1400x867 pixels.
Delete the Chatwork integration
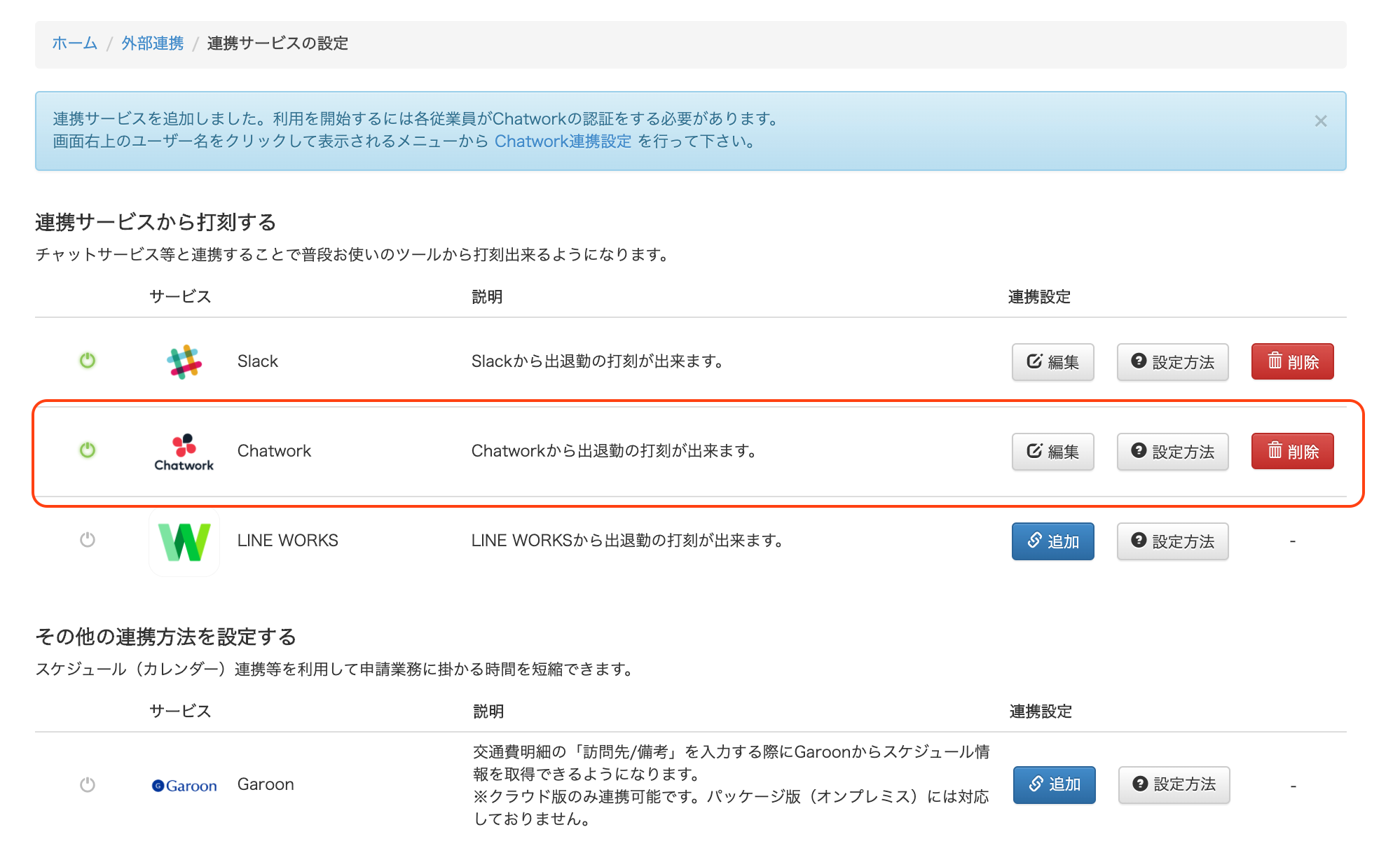(x=1292, y=452)
